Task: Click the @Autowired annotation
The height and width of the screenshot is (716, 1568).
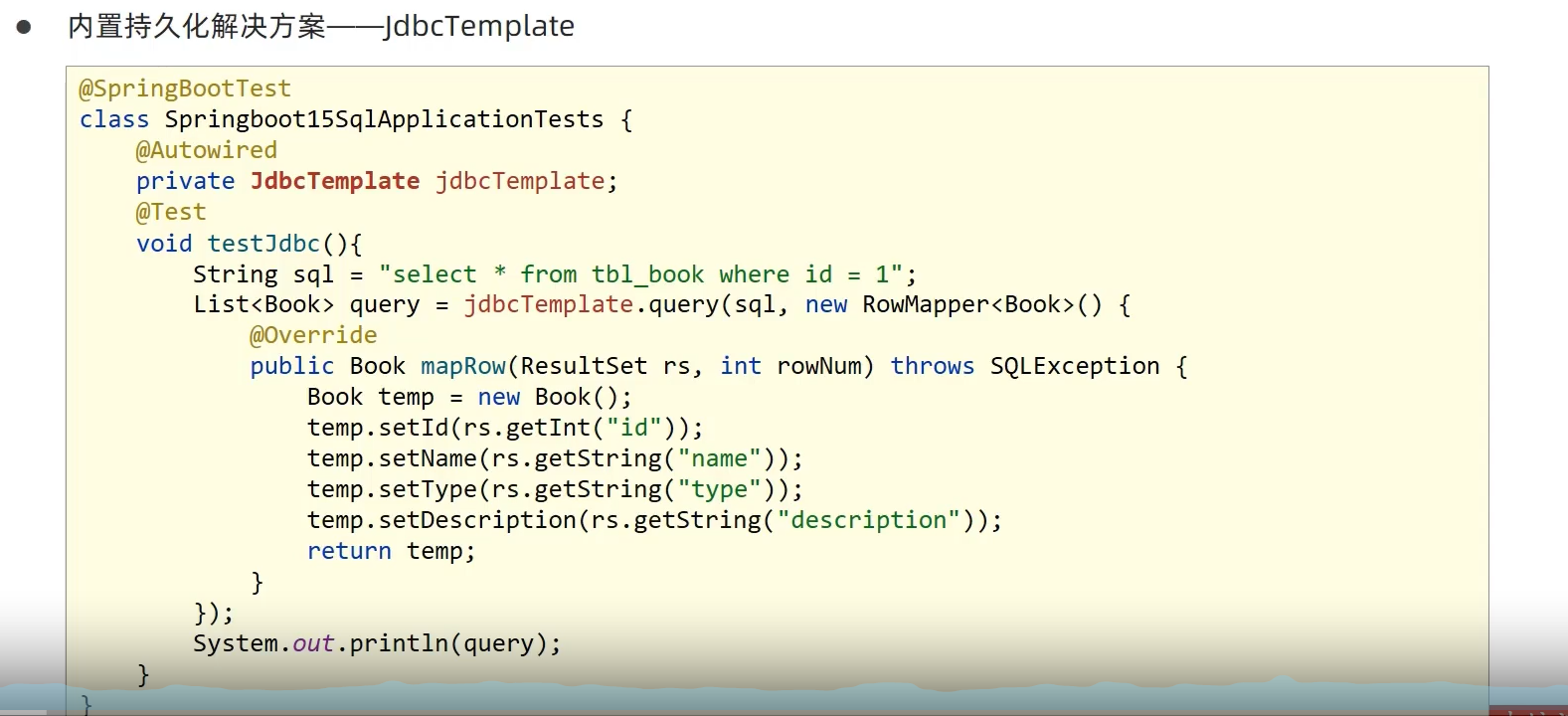Action: [x=207, y=150]
